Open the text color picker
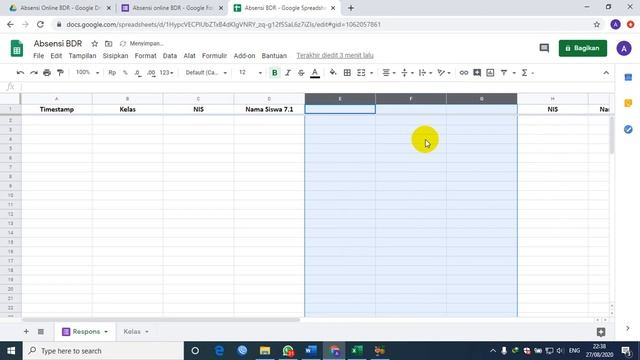The image size is (640, 360). pyautogui.click(x=315, y=73)
